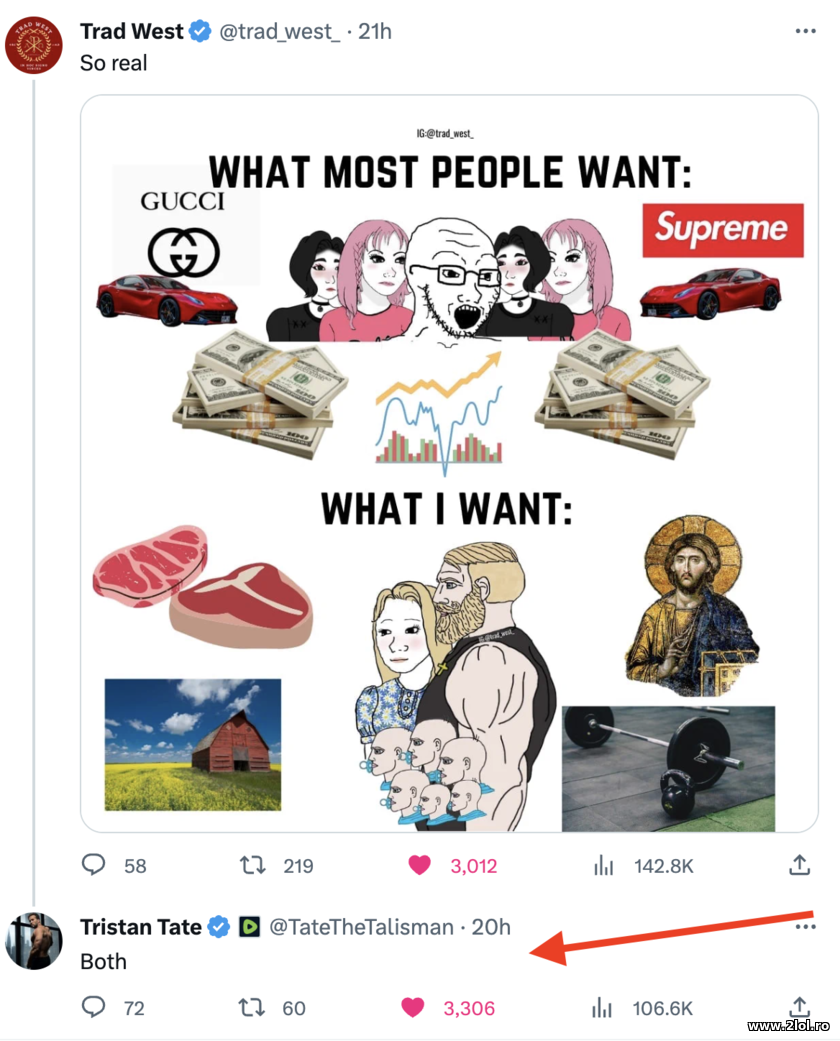Click the 21h timestamp to open the tweet
This screenshot has height=1041, width=840.
click(x=373, y=31)
